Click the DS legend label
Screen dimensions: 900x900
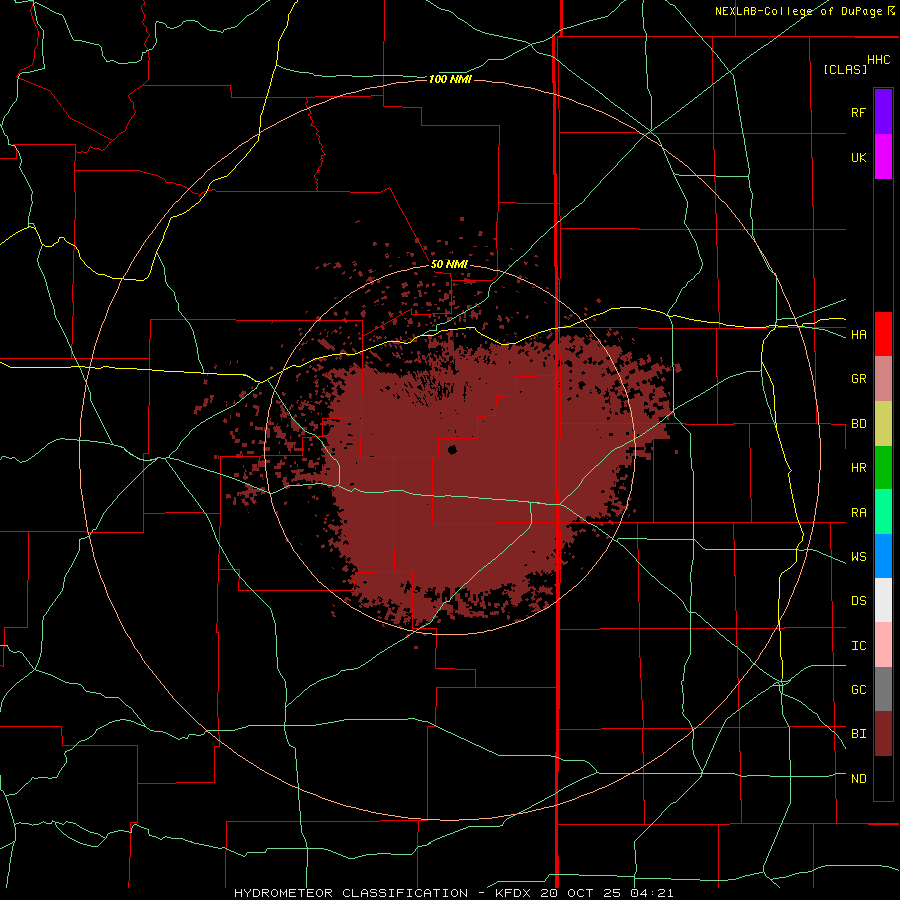point(858,601)
